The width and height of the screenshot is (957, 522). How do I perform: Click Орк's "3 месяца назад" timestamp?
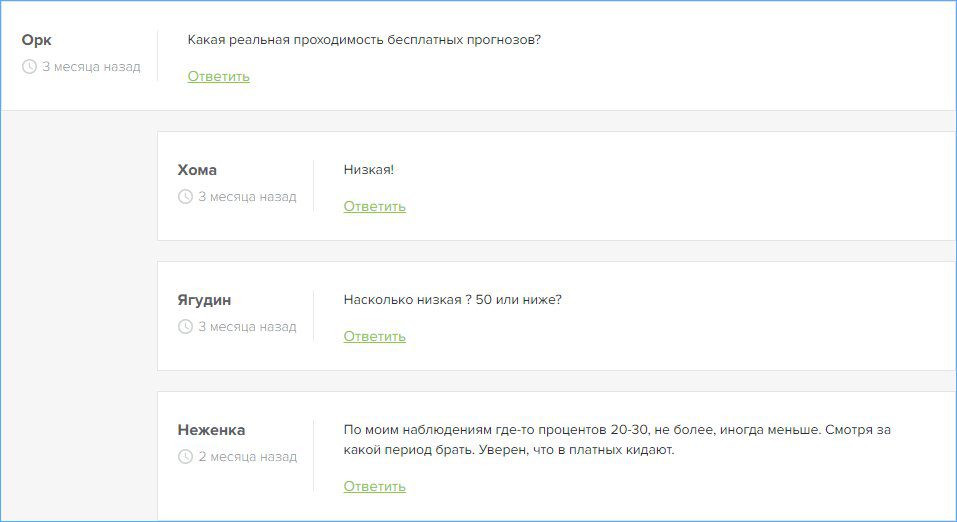point(91,67)
